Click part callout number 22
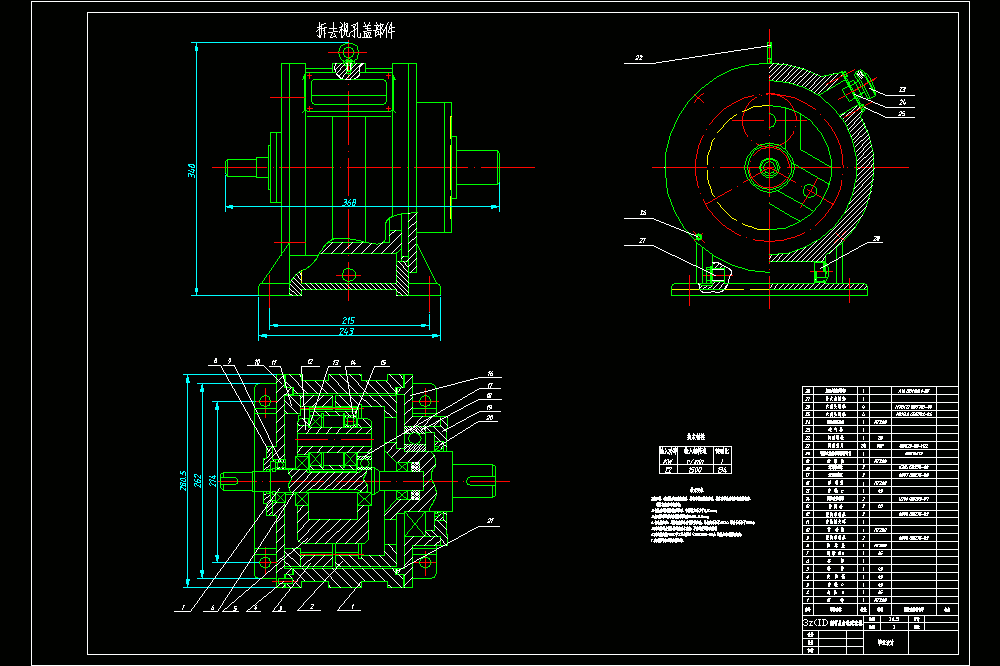This screenshot has height=666, width=1000. tap(639, 57)
